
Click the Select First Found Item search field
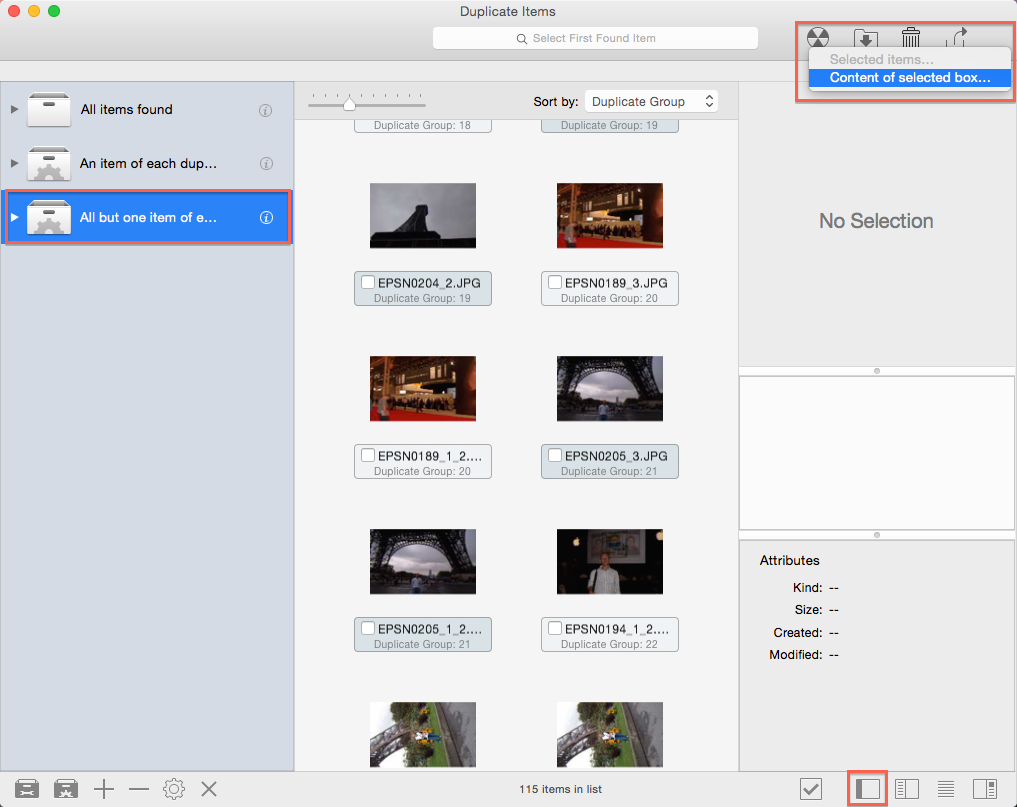coord(595,38)
